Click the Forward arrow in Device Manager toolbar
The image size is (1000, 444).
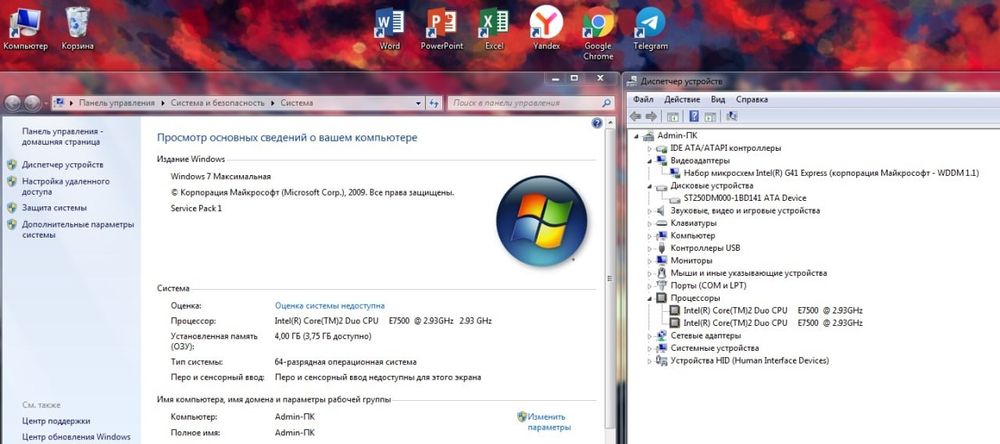(651, 116)
